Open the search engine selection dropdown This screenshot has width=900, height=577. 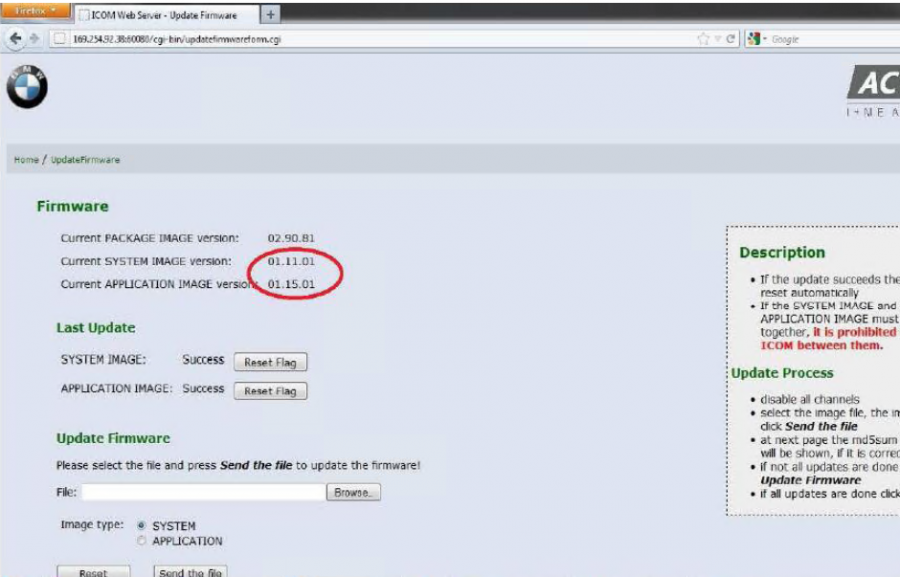pyautogui.click(x=765, y=38)
